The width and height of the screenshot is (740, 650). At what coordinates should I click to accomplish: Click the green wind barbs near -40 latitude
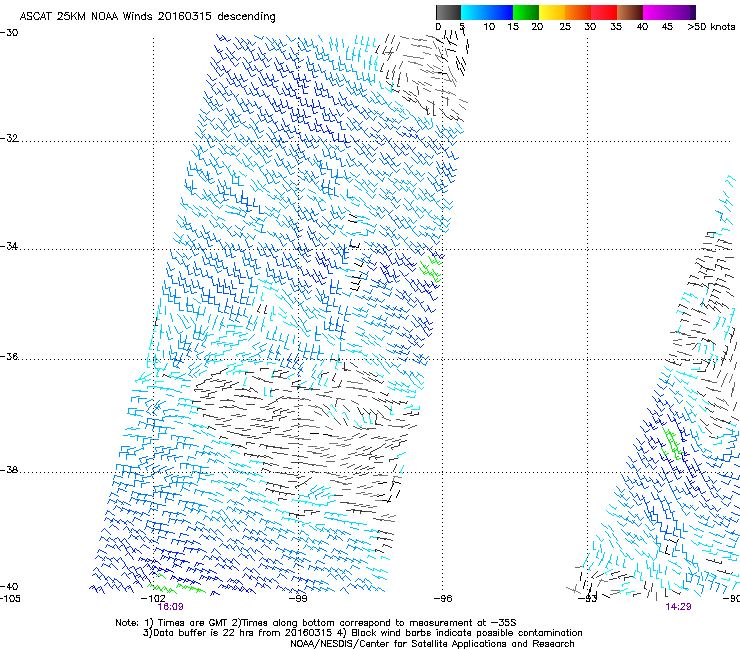click(x=177, y=585)
